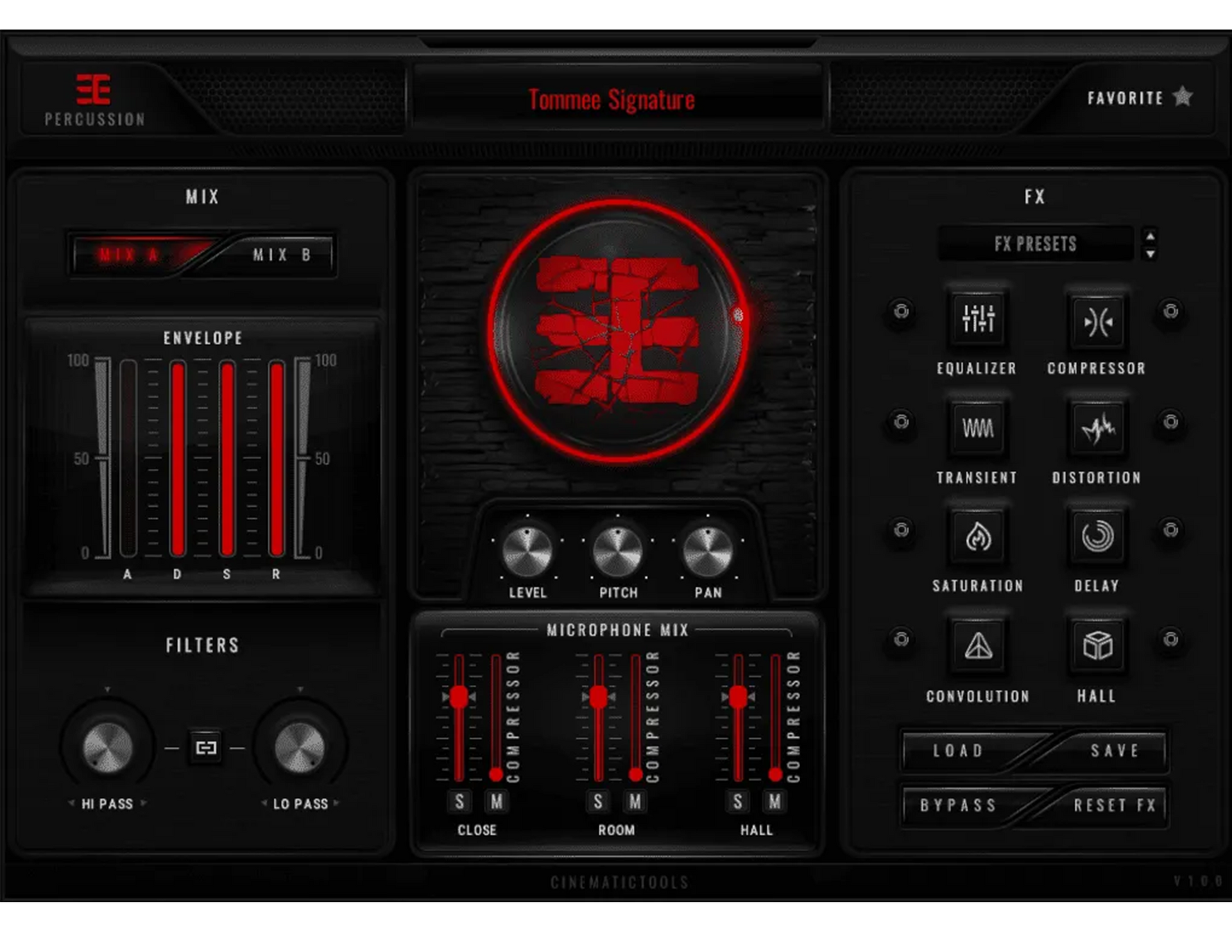This screenshot has height=952, width=1232.
Task: Switch to Mix A
Action: [135, 255]
